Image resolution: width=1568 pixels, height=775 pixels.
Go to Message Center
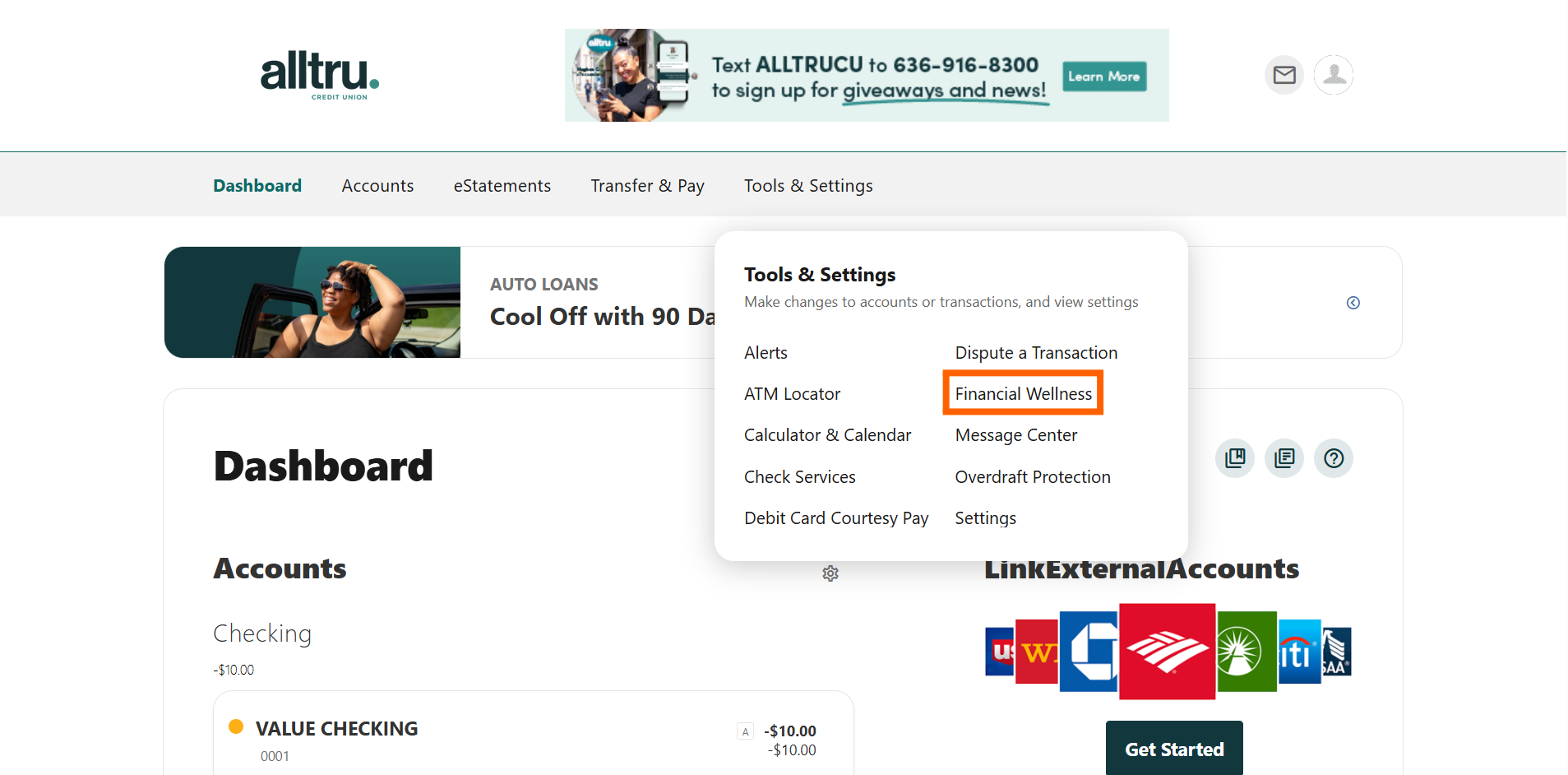click(1016, 435)
